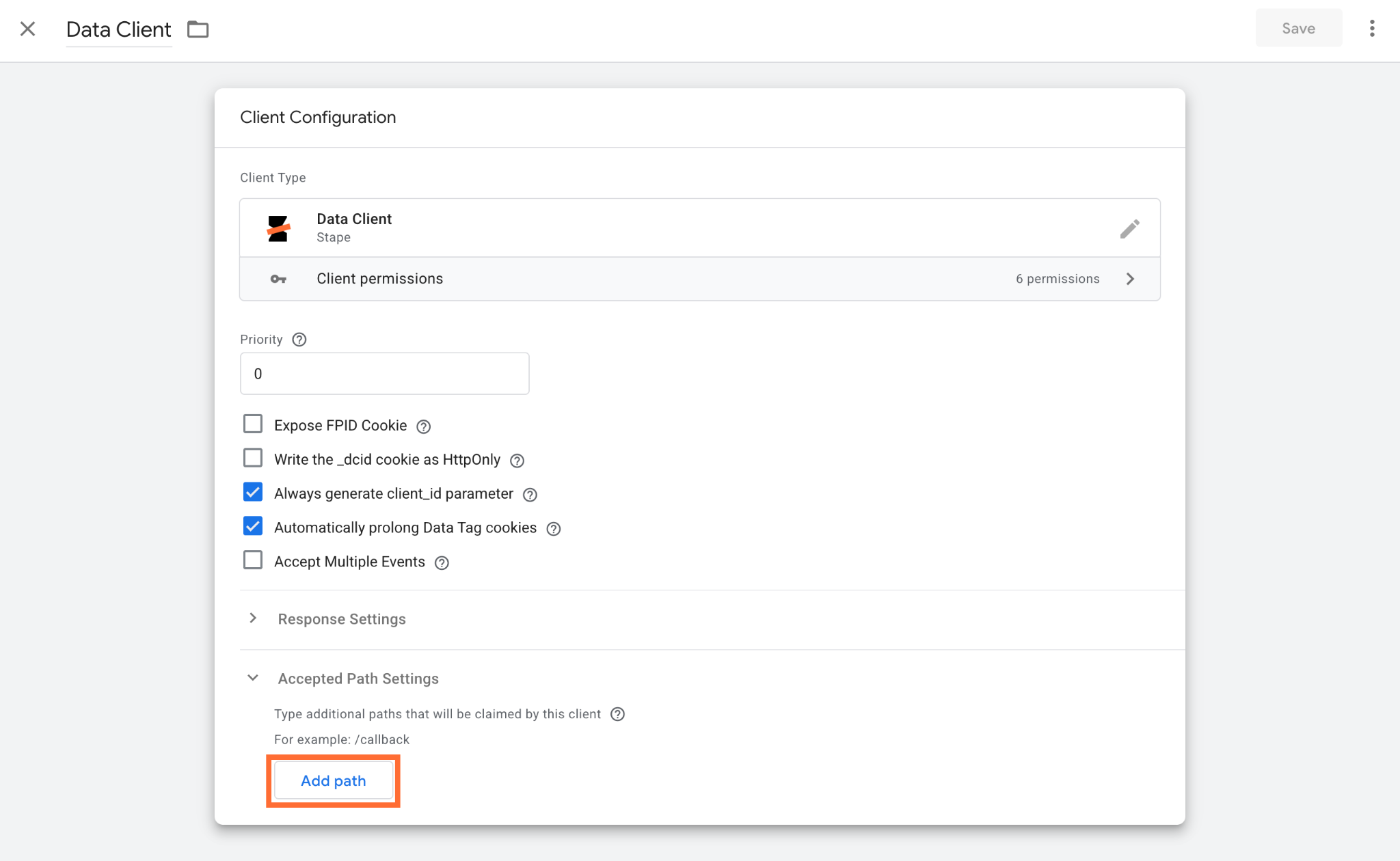Open Client permissions details row
This screenshot has width=1400, height=861.
pyautogui.click(x=699, y=279)
